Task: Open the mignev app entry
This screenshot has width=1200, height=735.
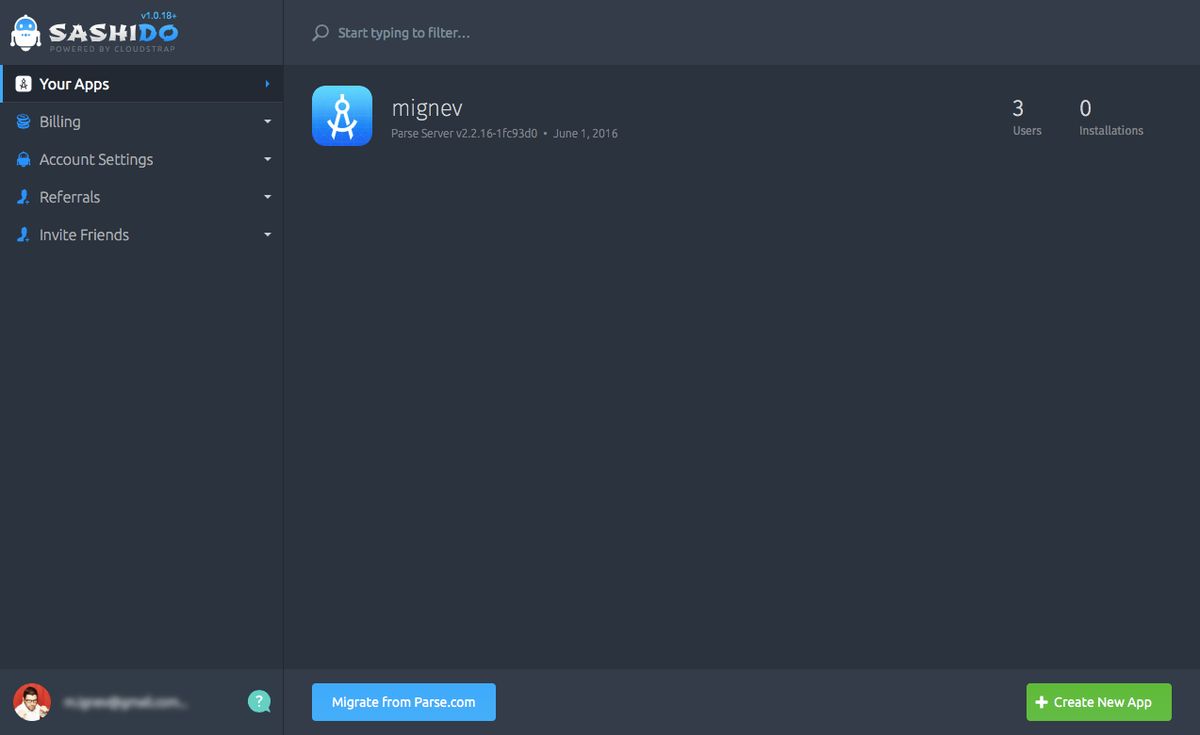Action: coord(428,107)
